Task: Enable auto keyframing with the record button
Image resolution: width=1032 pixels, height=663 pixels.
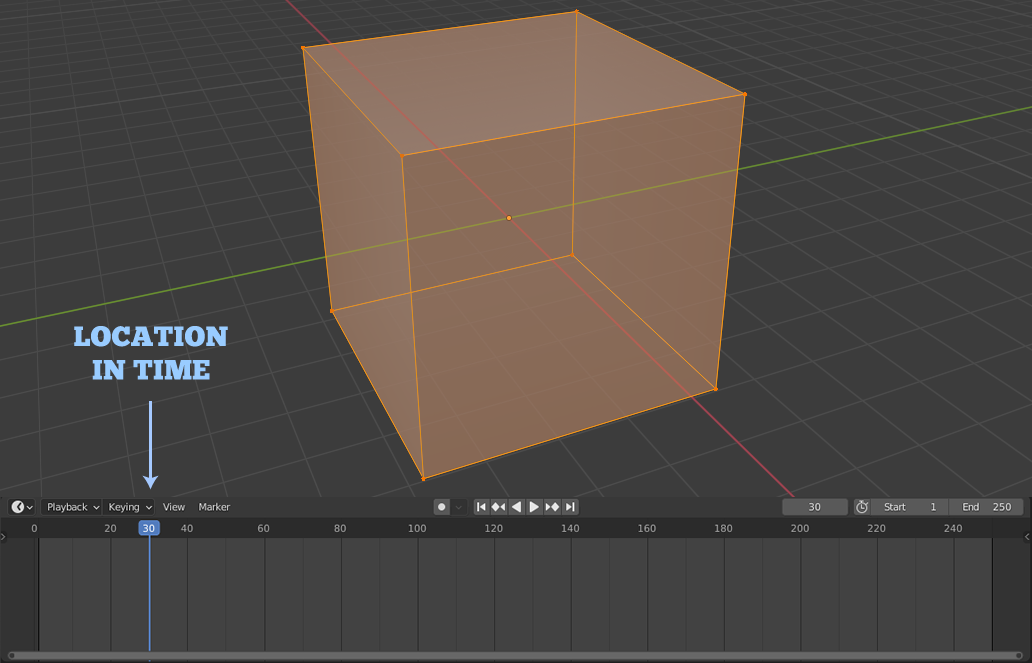Action: (x=441, y=507)
